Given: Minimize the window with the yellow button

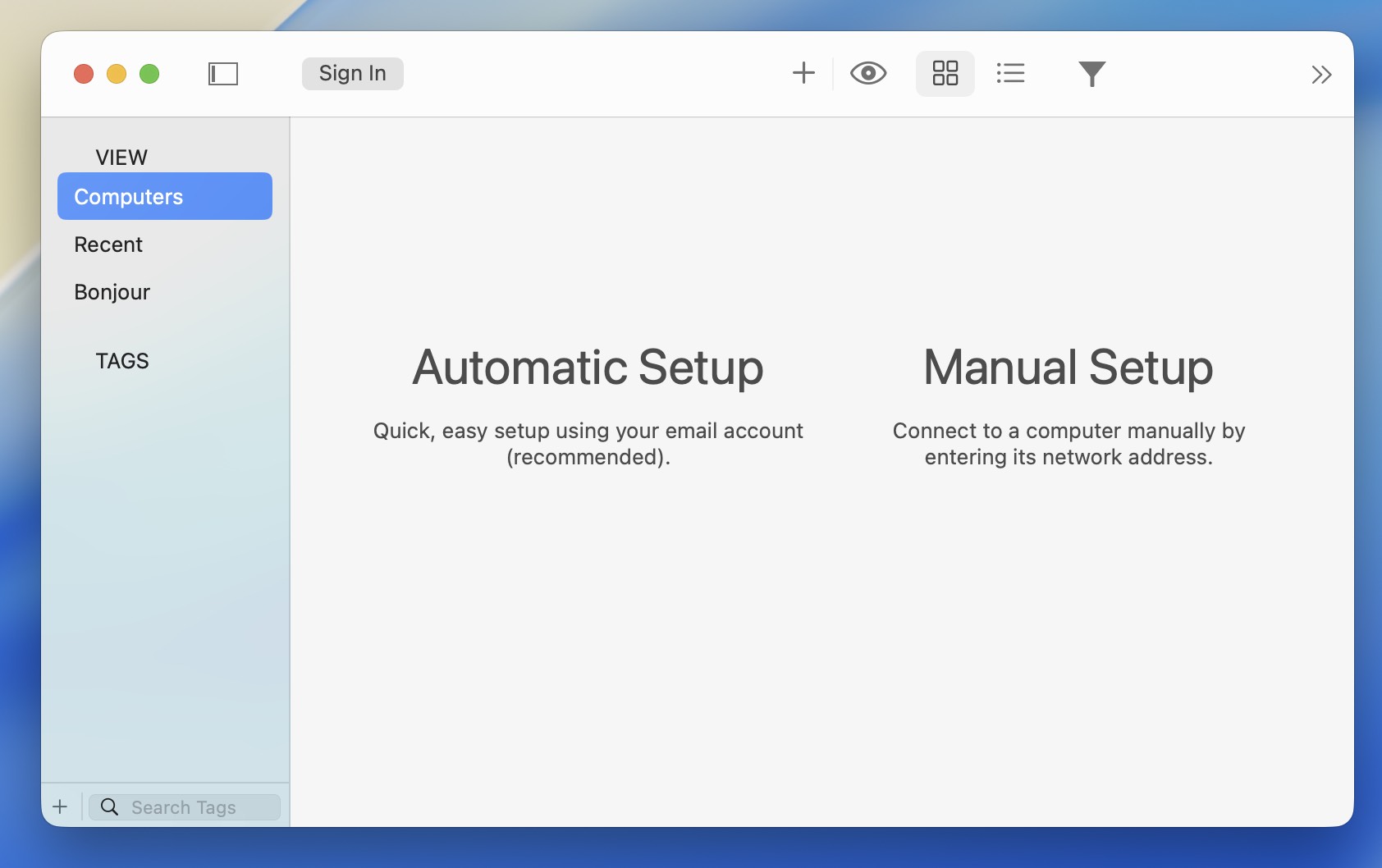Looking at the screenshot, I should tap(117, 74).
